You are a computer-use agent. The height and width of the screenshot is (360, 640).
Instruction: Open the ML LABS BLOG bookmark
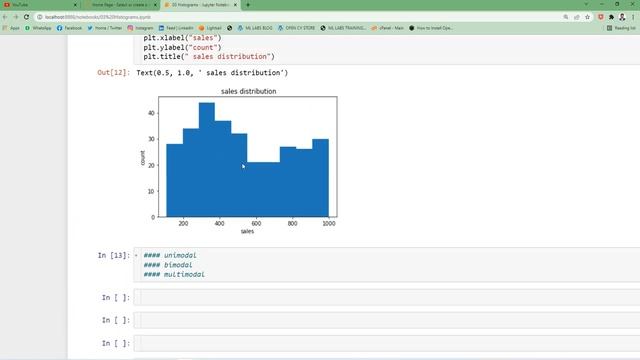tap(255, 28)
